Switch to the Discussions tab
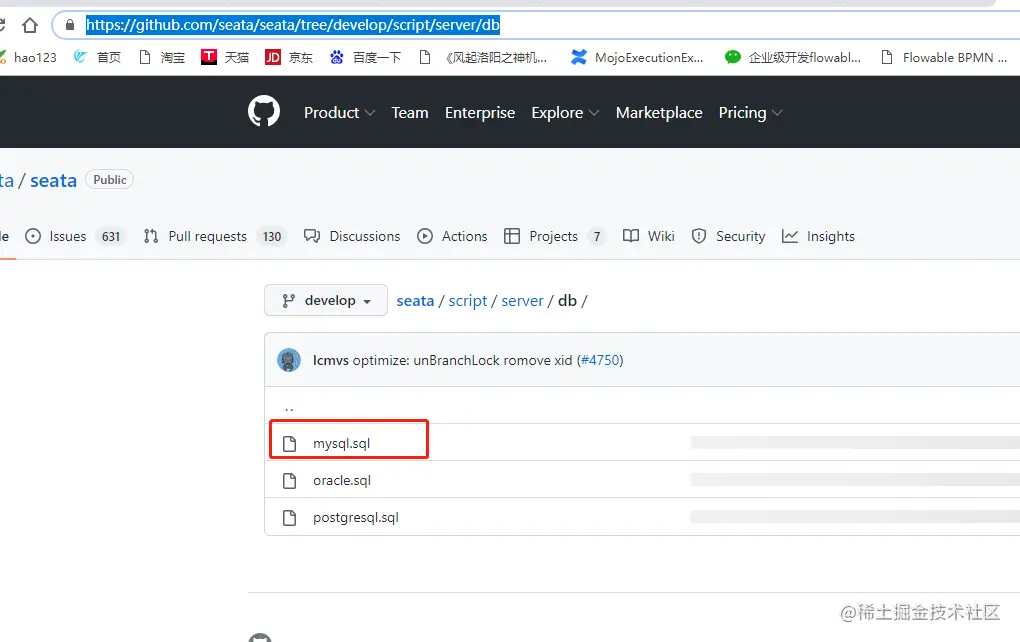This screenshot has width=1020, height=642. click(x=352, y=236)
